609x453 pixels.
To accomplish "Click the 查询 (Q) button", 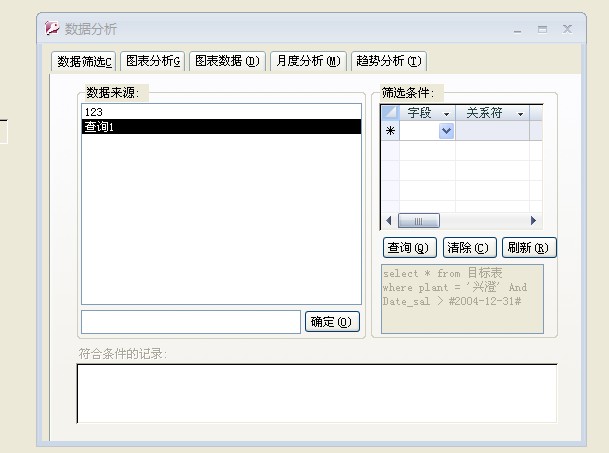I will click(409, 247).
